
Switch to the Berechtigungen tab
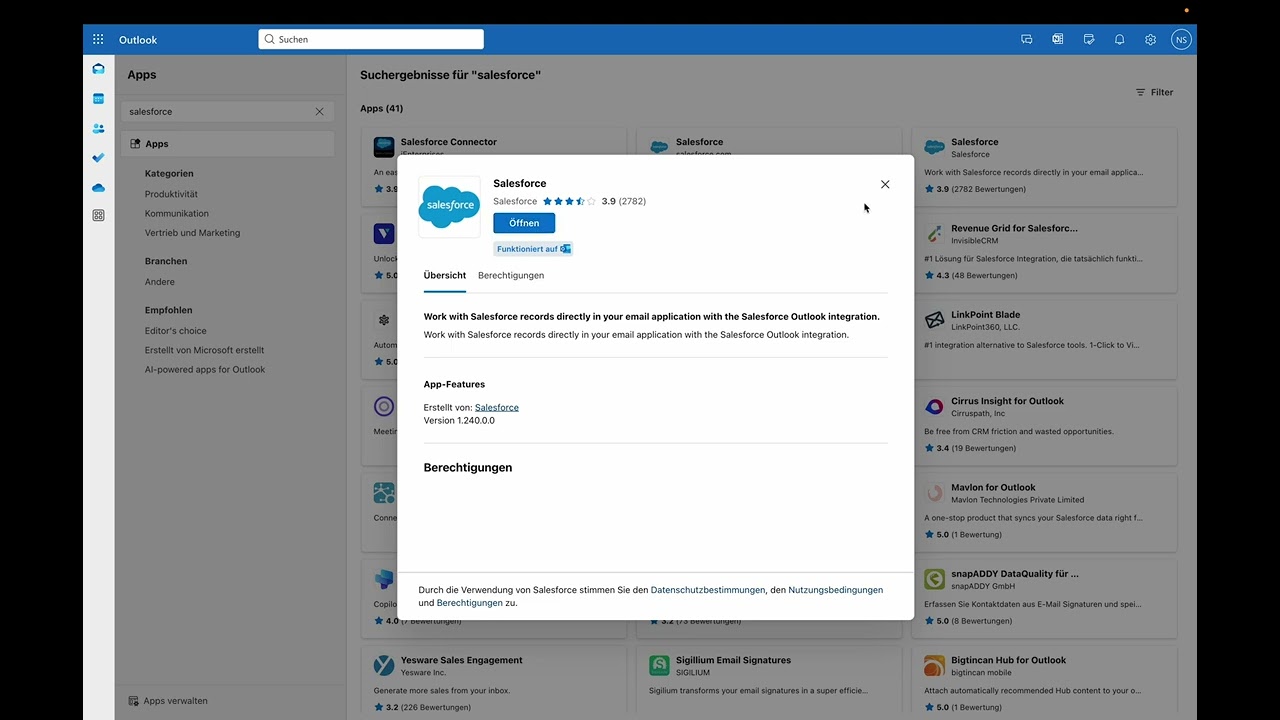click(x=511, y=275)
